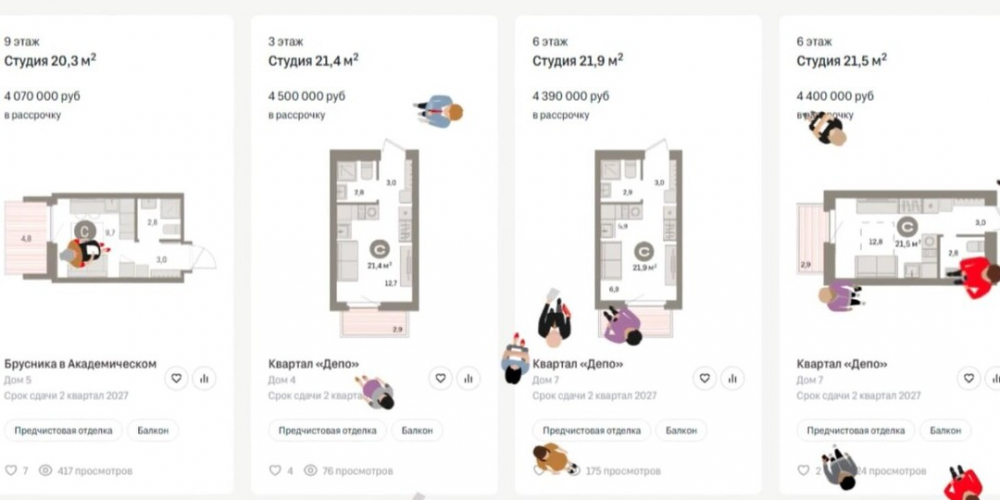Open floor plan of 20,3 м² studio
The height and width of the screenshot is (500, 1000).
(110, 237)
